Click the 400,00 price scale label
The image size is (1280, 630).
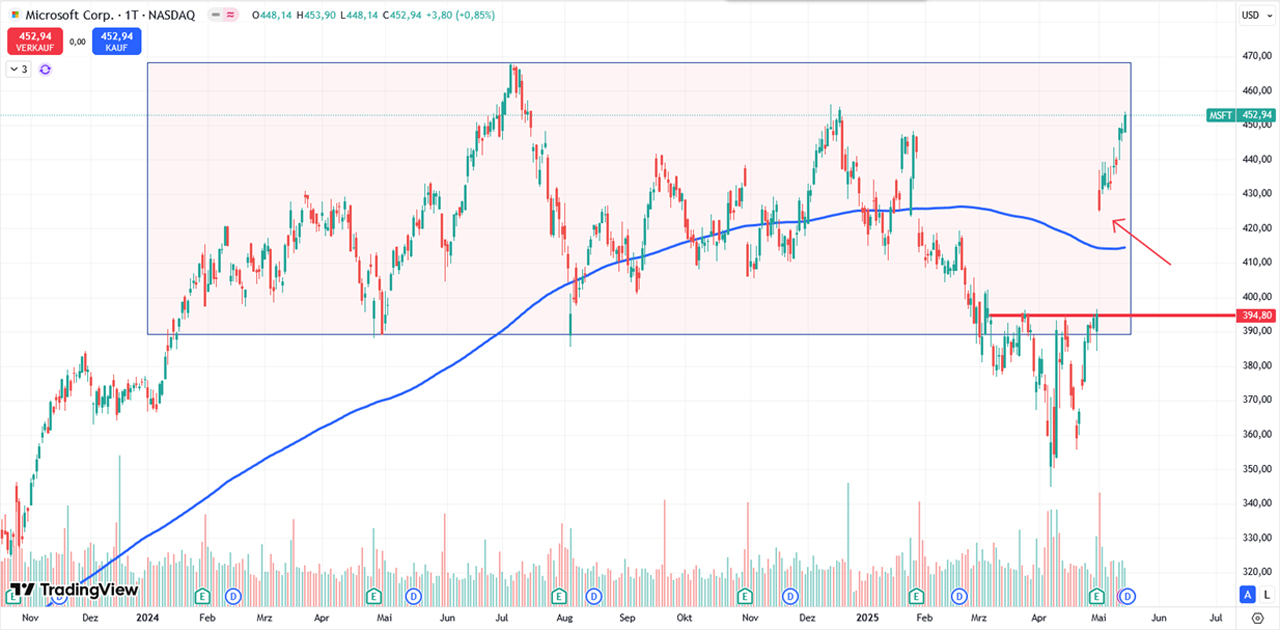(x=1255, y=297)
